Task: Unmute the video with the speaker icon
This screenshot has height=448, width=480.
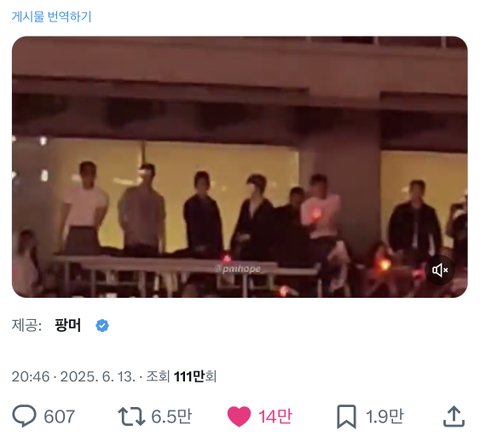Action: pos(440,270)
